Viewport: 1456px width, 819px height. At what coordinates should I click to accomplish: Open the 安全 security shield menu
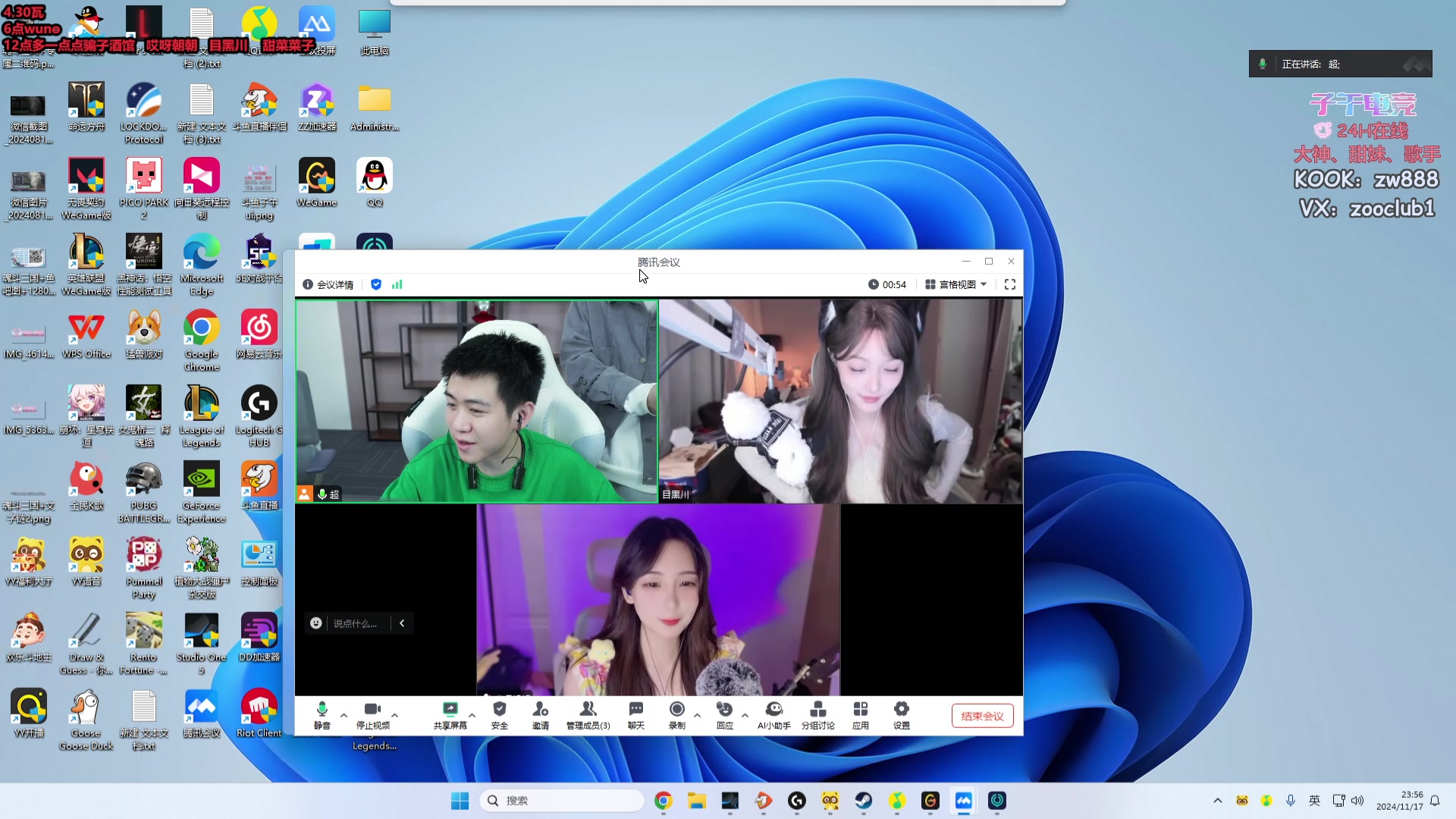click(499, 715)
